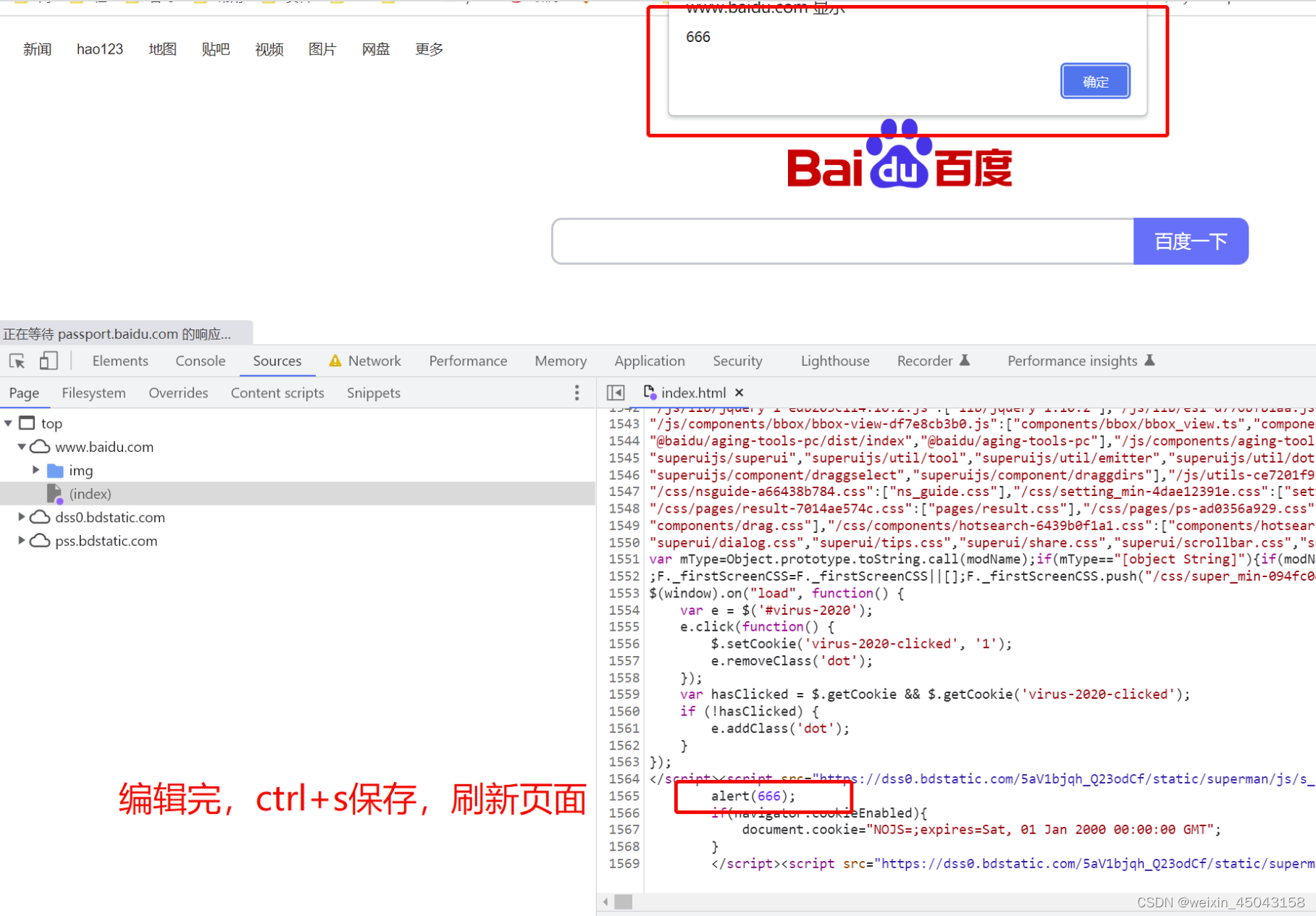Click the e.addClass('dot'); code line
Screen dimensions: 1316x916
point(780,728)
